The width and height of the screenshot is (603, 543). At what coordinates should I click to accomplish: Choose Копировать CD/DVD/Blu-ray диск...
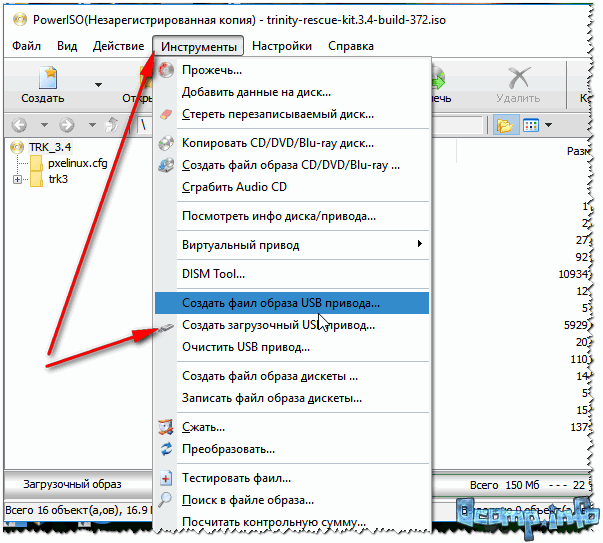point(292,143)
